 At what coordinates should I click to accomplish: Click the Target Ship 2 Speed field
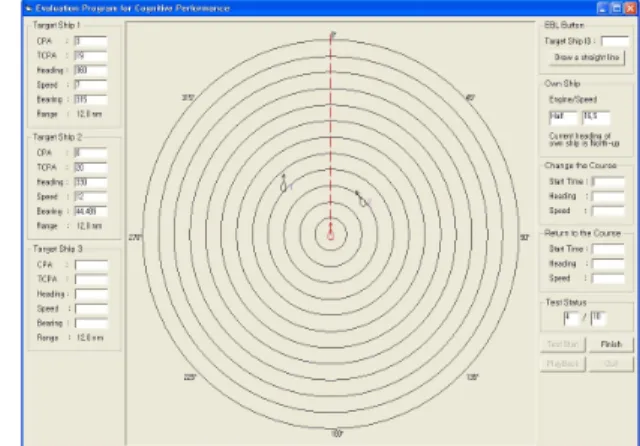(91, 197)
